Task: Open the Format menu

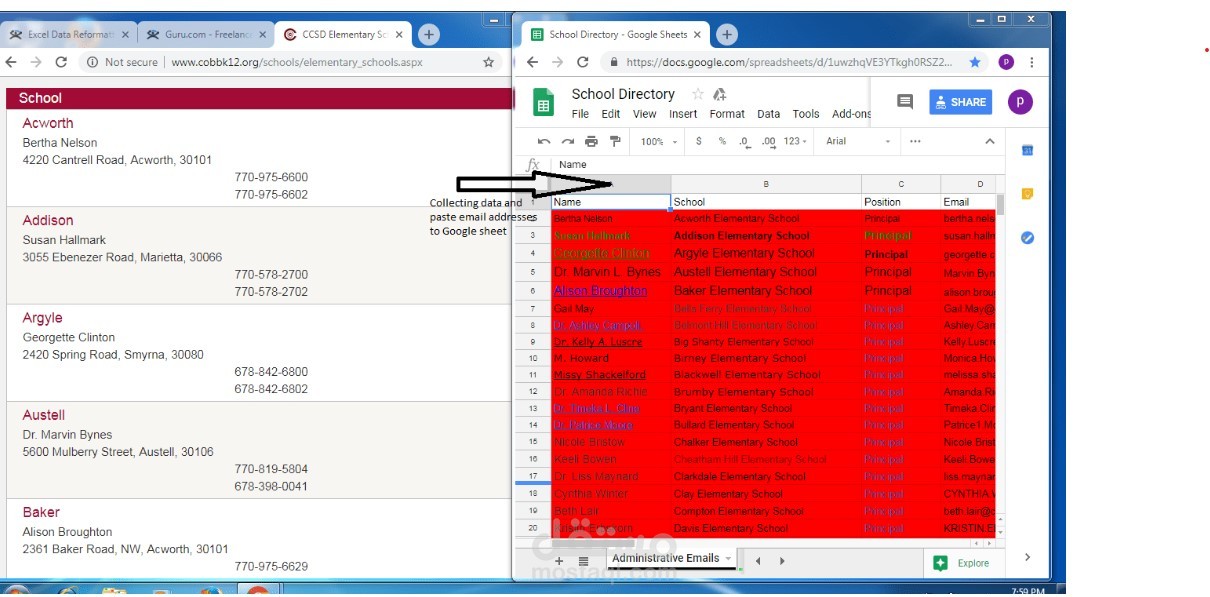Action: click(727, 114)
